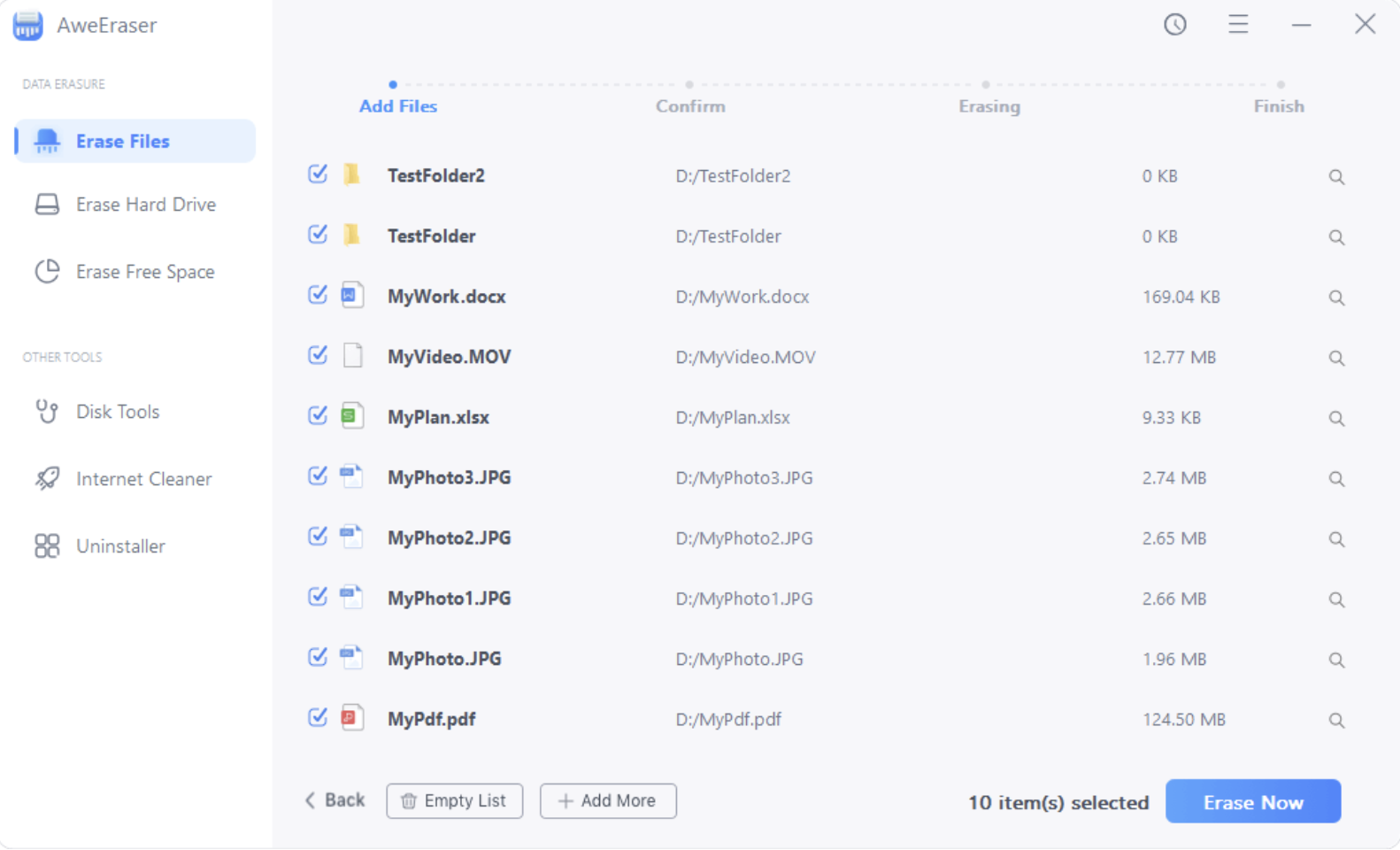Minimize the AweEraser window
The width and height of the screenshot is (1400, 850).
pos(1301,25)
